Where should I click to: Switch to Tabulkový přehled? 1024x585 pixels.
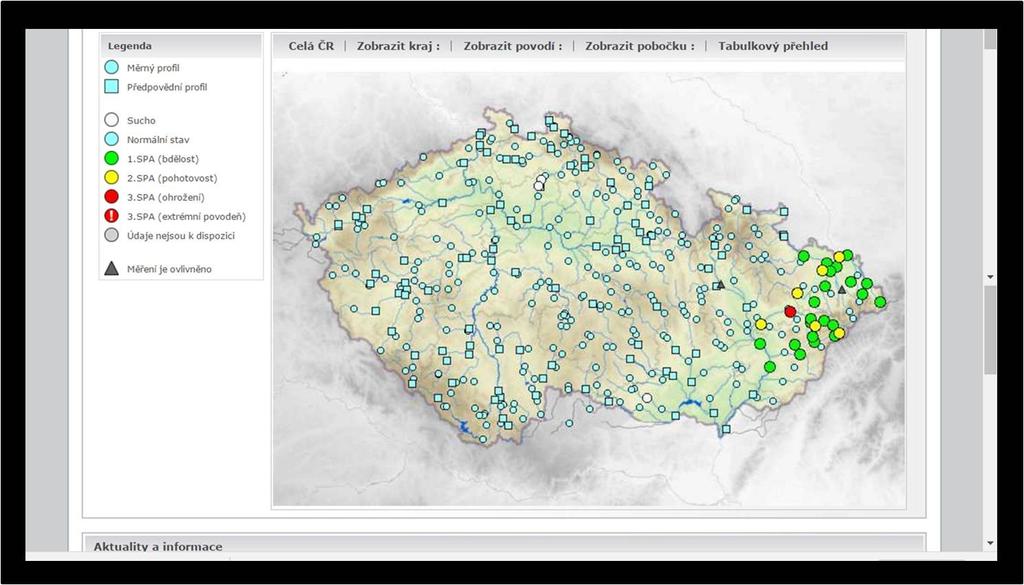(773, 46)
